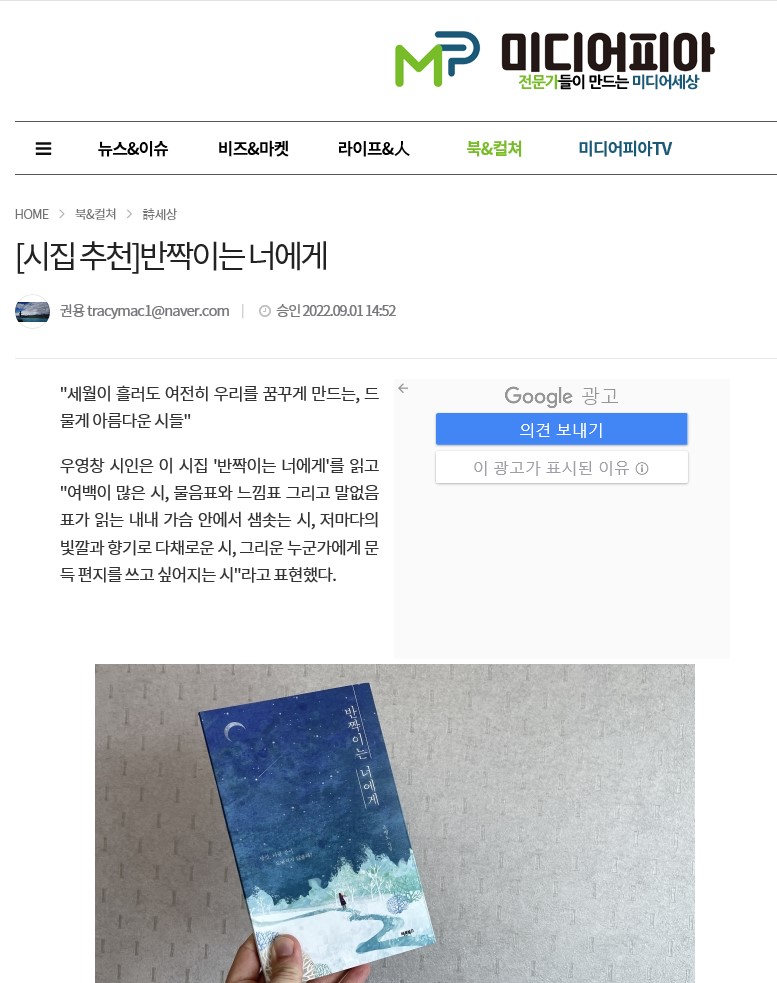
Task: Click the author's round avatar image
Action: coord(33,311)
